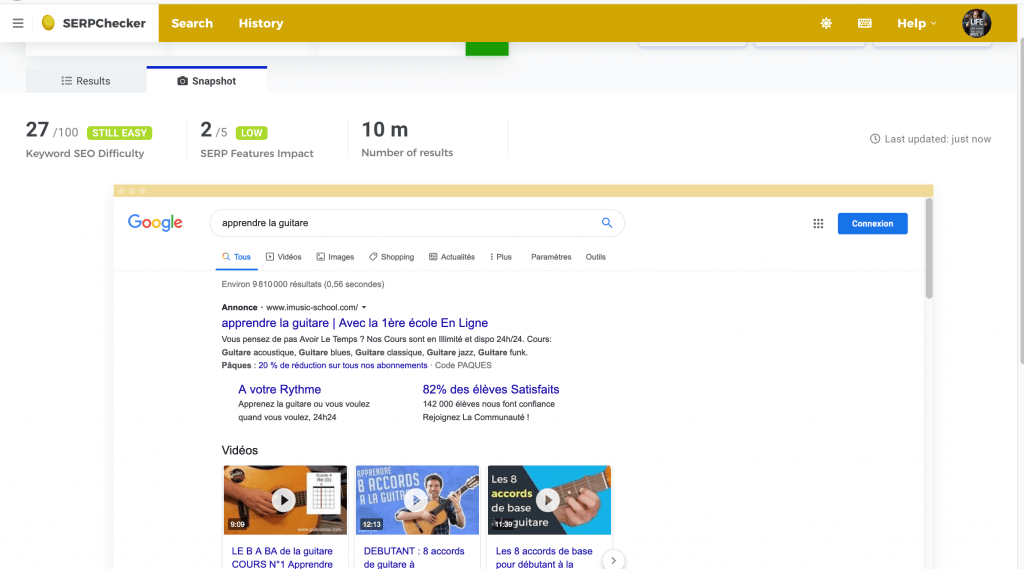Image resolution: width=1024 pixels, height=569 pixels.
Task: Click the page's main vertical scrollbar
Action: tap(1021, 203)
